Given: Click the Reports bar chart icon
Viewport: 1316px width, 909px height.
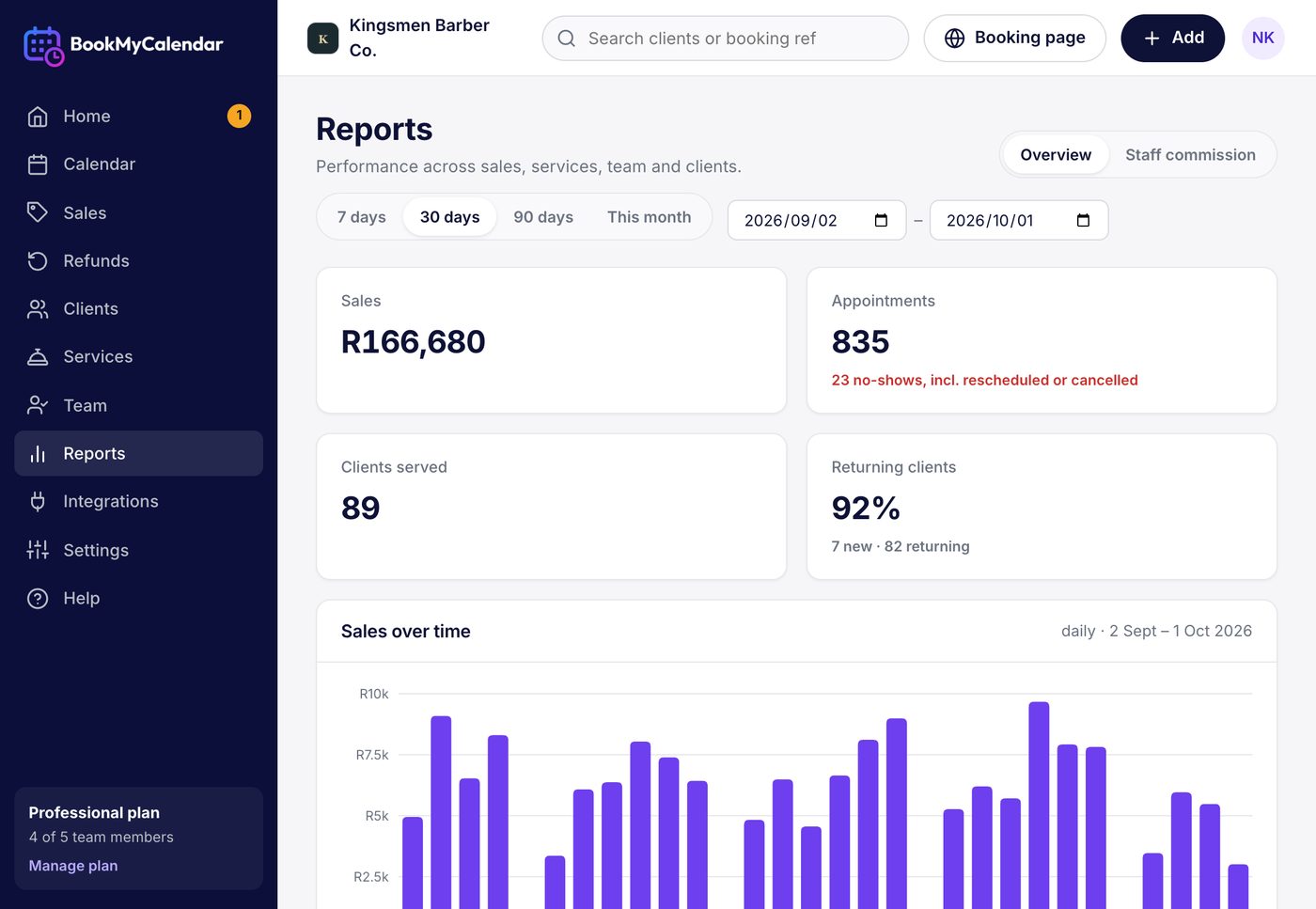Looking at the screenshot, I should (38, 454).
